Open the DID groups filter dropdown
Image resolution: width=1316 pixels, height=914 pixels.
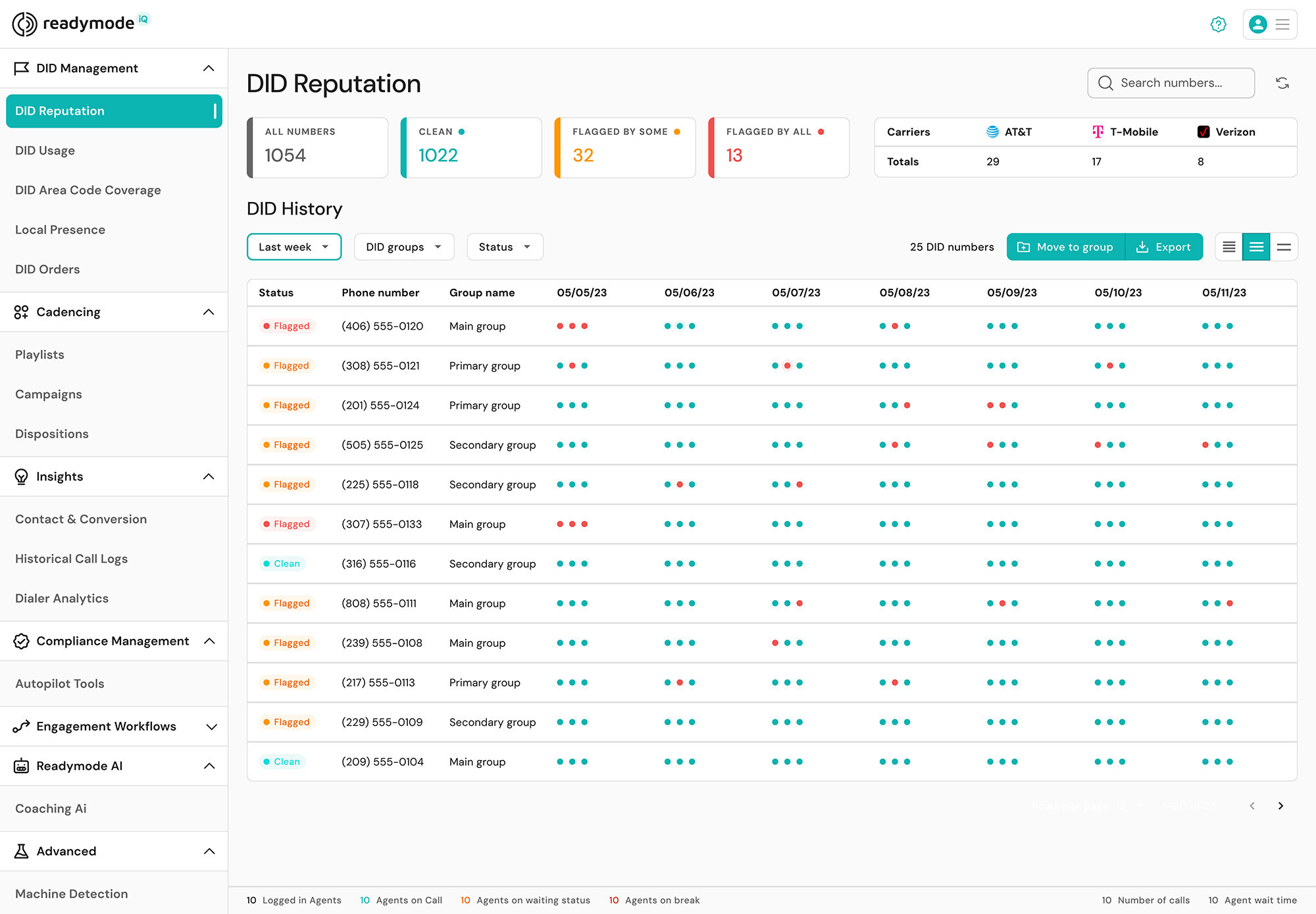403,247
